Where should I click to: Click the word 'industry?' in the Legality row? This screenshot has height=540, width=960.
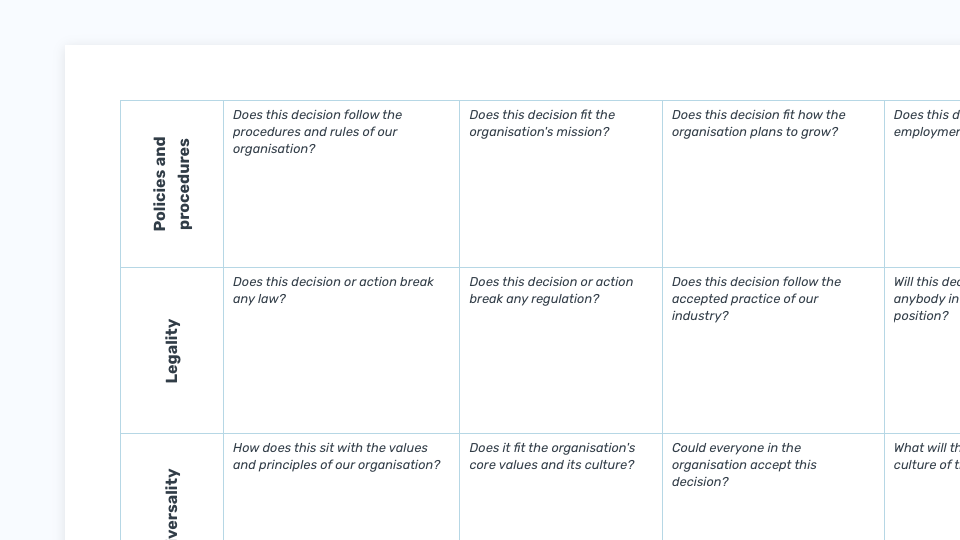click(700, 316)
